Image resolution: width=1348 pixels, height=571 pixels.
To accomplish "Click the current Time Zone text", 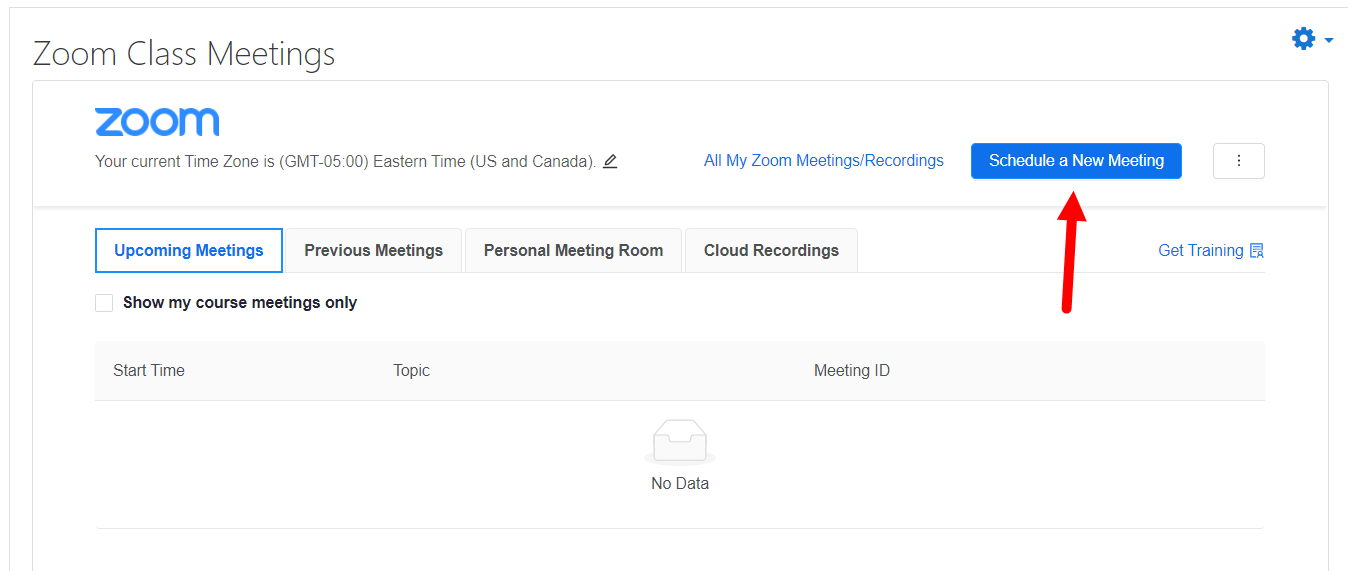I will (x=346, y=162).
